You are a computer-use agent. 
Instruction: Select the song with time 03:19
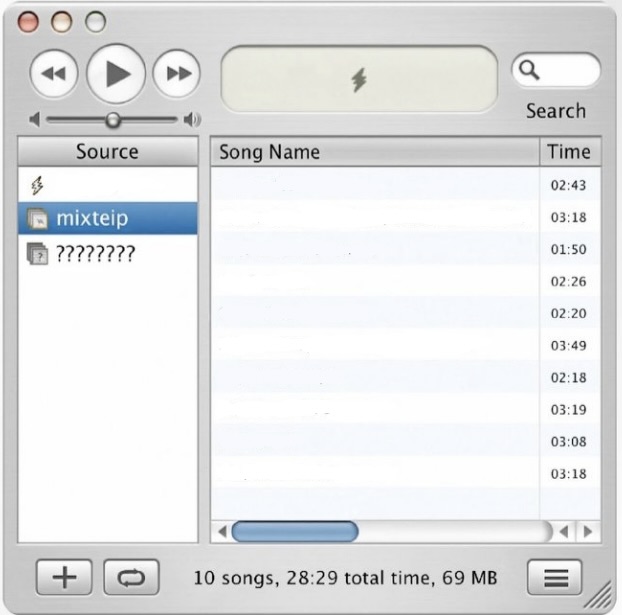pyautogui.click(x=406, y=409)
